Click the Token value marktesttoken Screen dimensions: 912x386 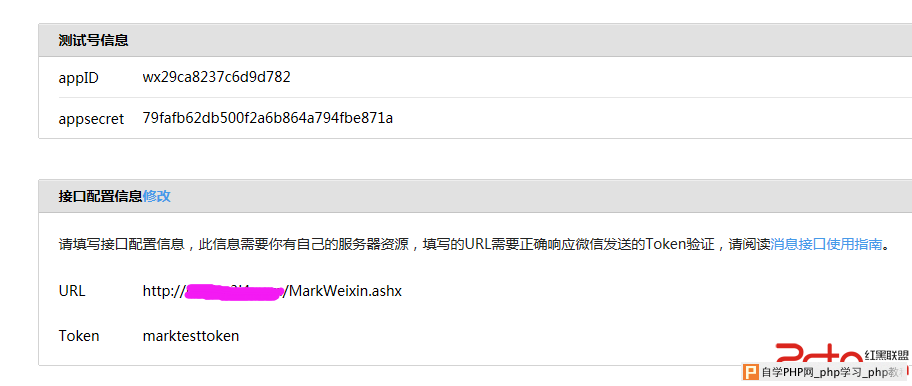[x=191, y=335]
